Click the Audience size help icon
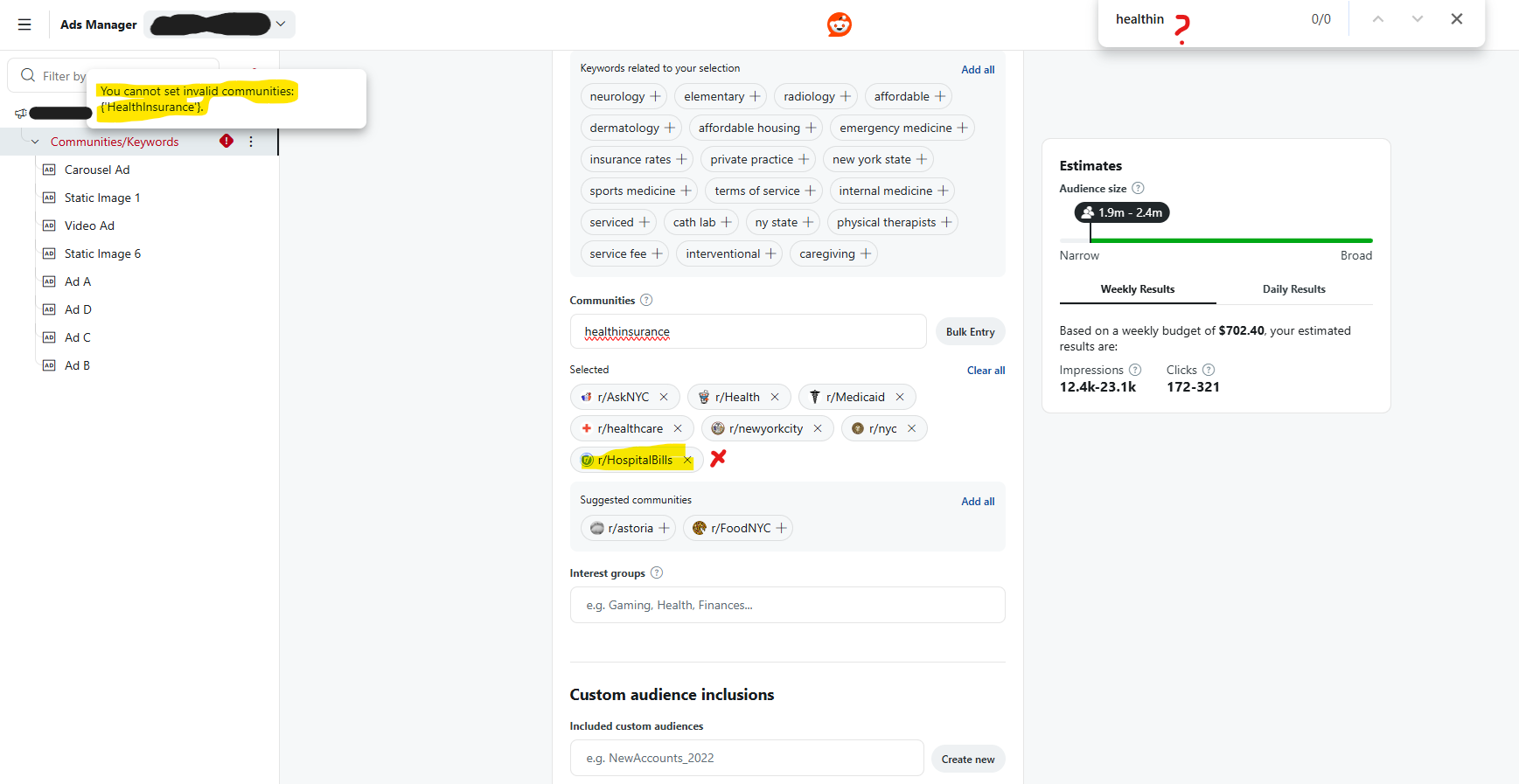Viewport: 1519px width, 784px height. tap(1138, 188)
